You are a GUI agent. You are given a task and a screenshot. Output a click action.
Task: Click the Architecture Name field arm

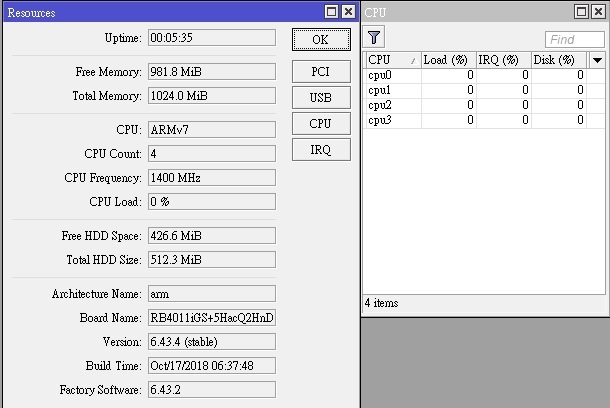click(x=212, y=294)
